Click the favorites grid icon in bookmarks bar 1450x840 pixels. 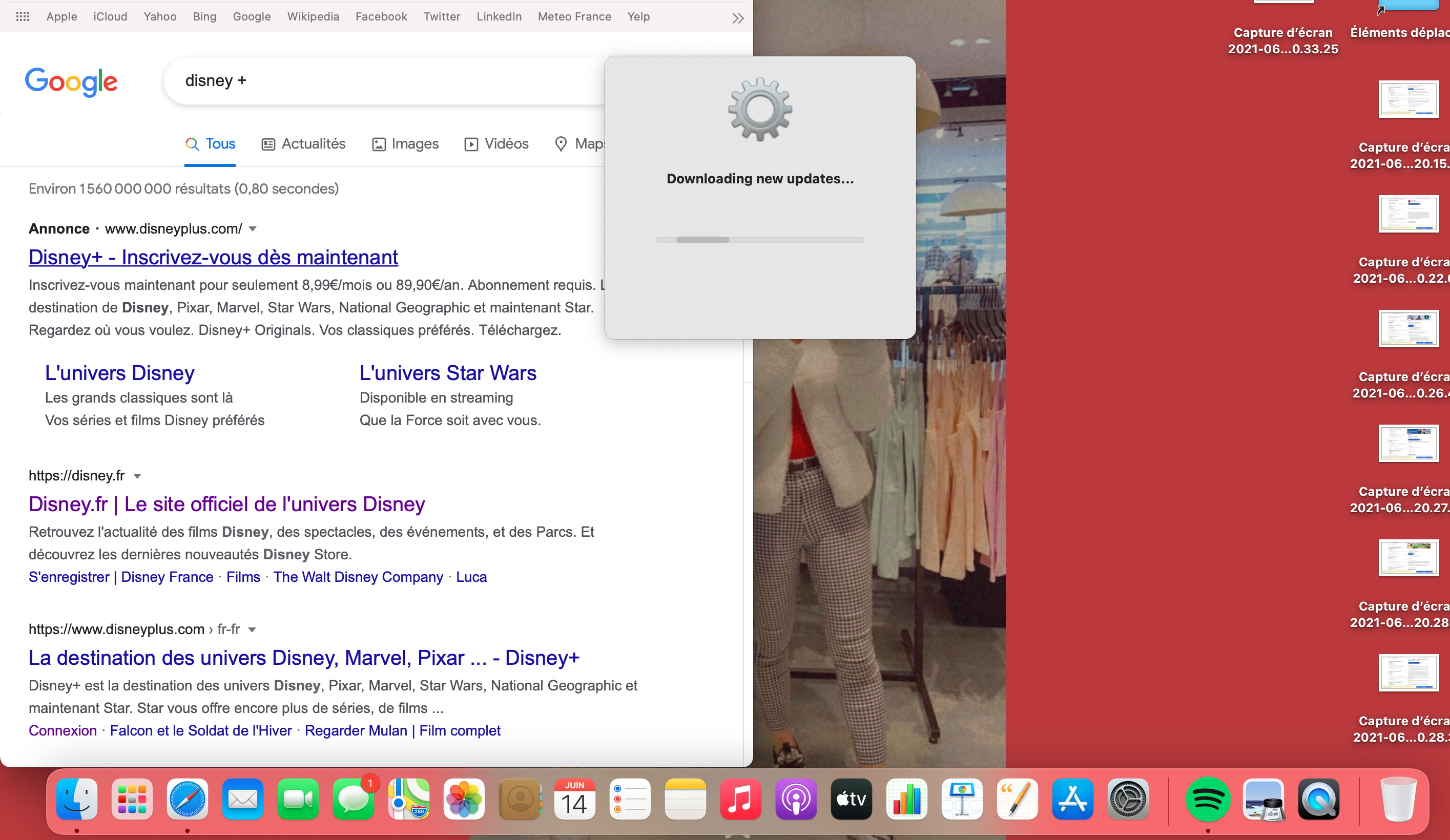[x=23, y=17]
